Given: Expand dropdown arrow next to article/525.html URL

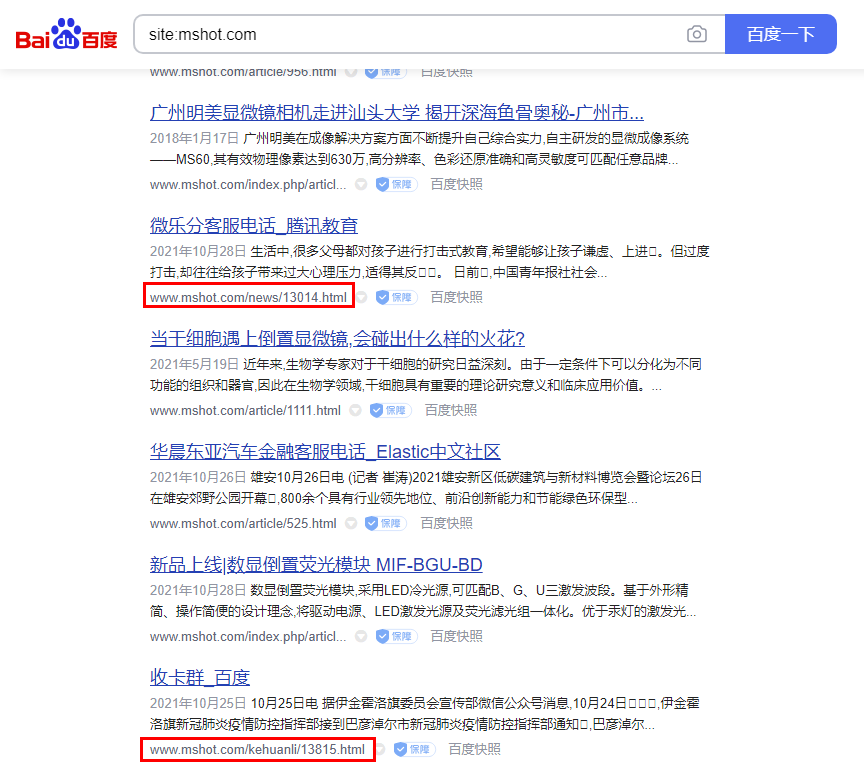Looking at the screenshot, I should [x=351, y=523].
